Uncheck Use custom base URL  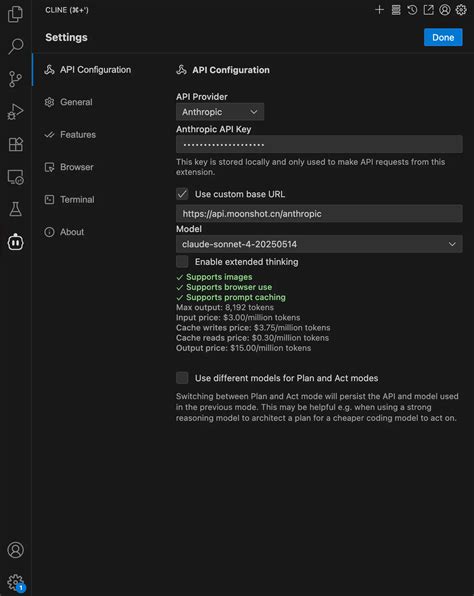pos(182,194)
